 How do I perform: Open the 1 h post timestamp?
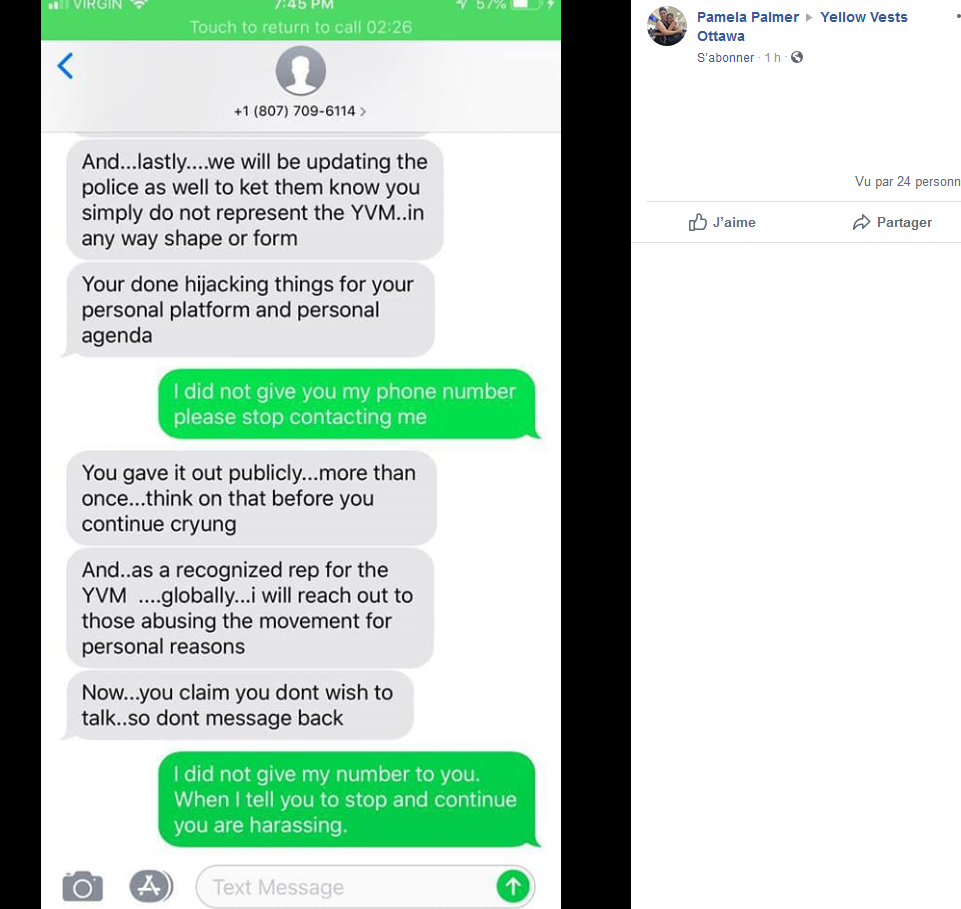(772, 58)
